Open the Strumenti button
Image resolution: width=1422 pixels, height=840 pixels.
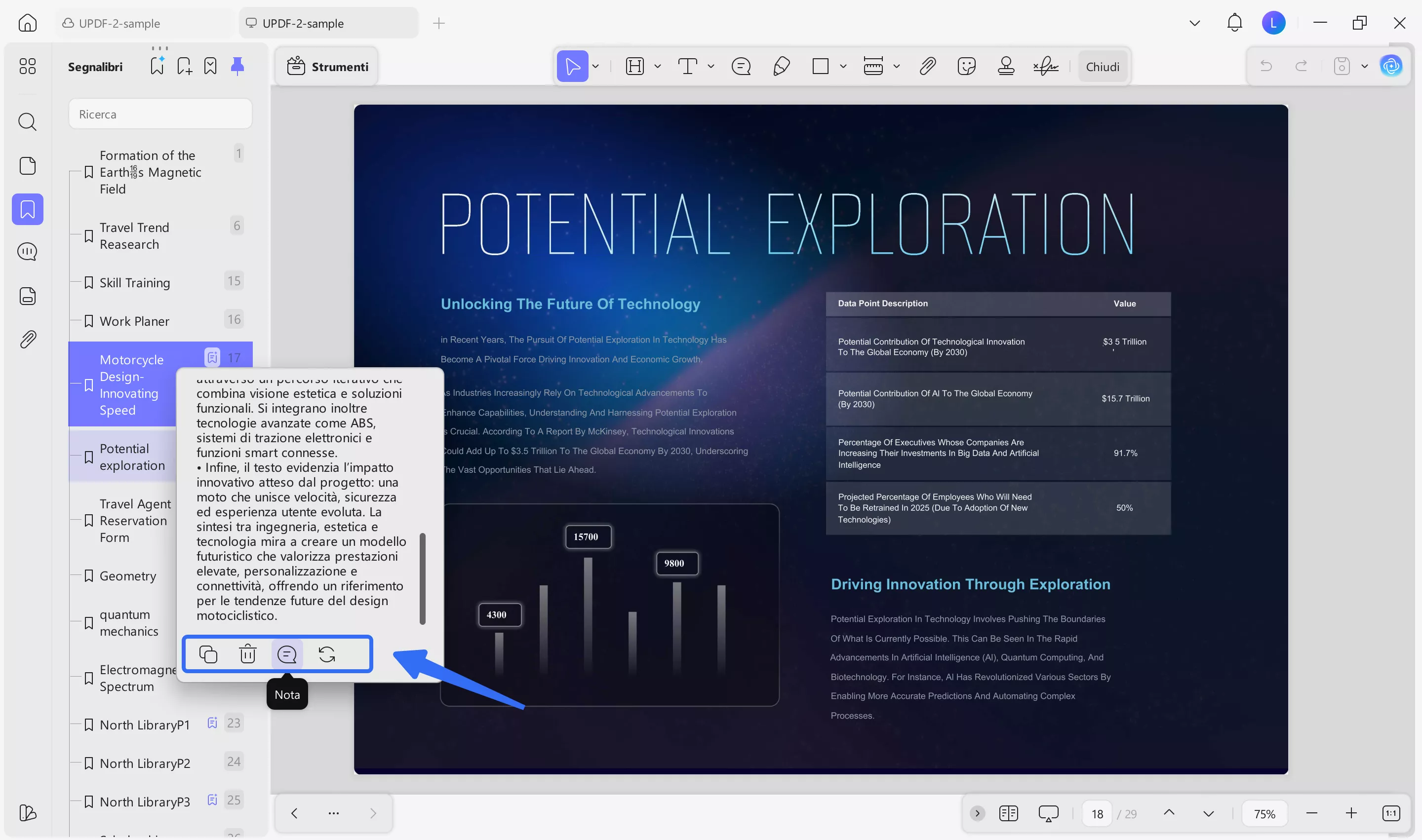(328, 66)
